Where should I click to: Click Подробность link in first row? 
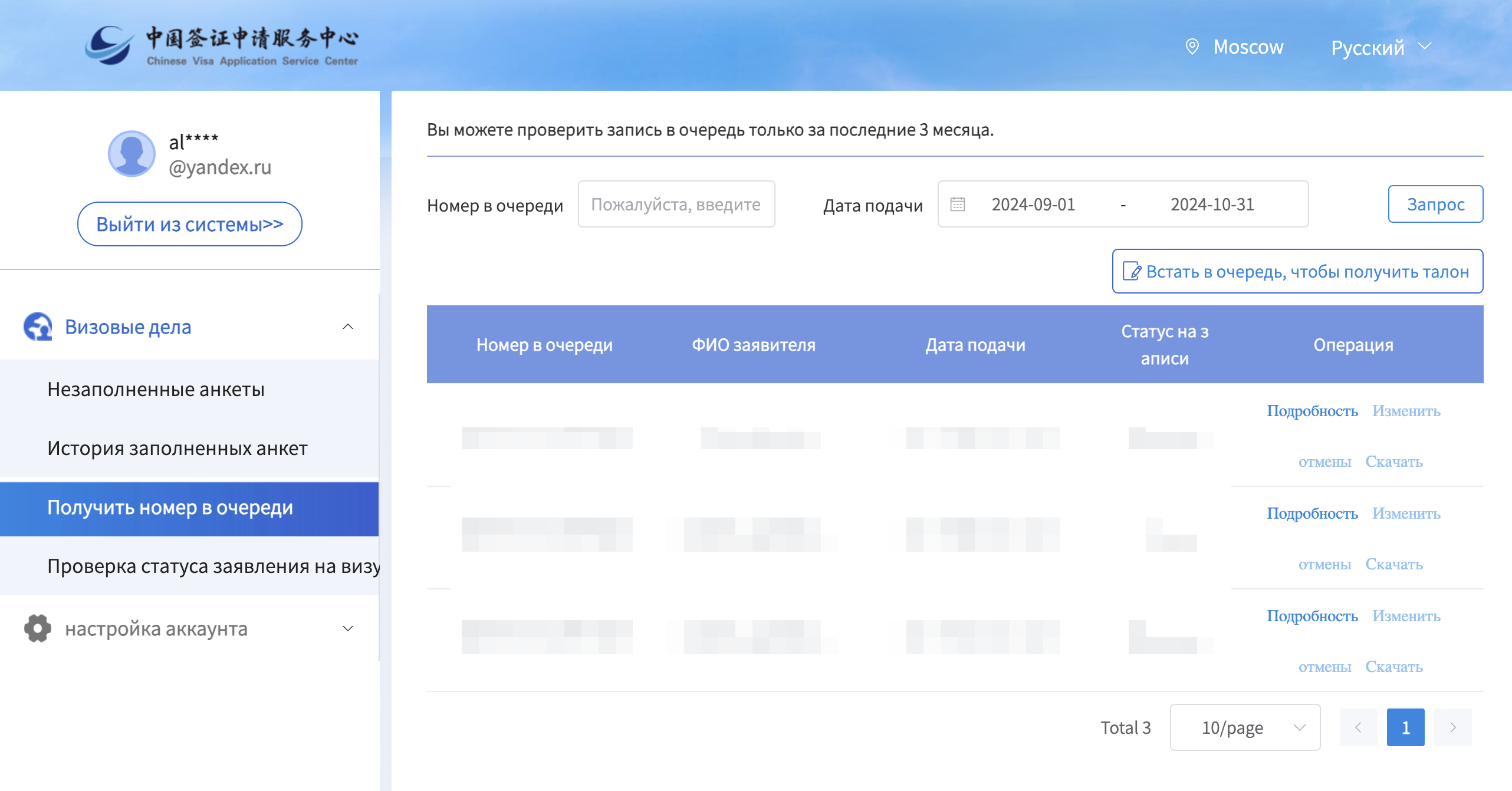(x=1312, y=411)
